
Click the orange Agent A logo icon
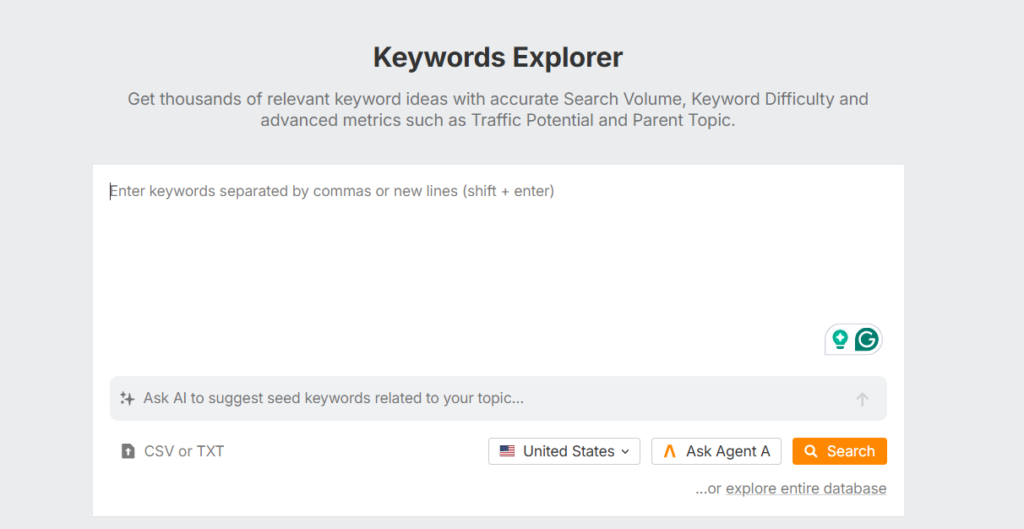click(x=669, y=451)
